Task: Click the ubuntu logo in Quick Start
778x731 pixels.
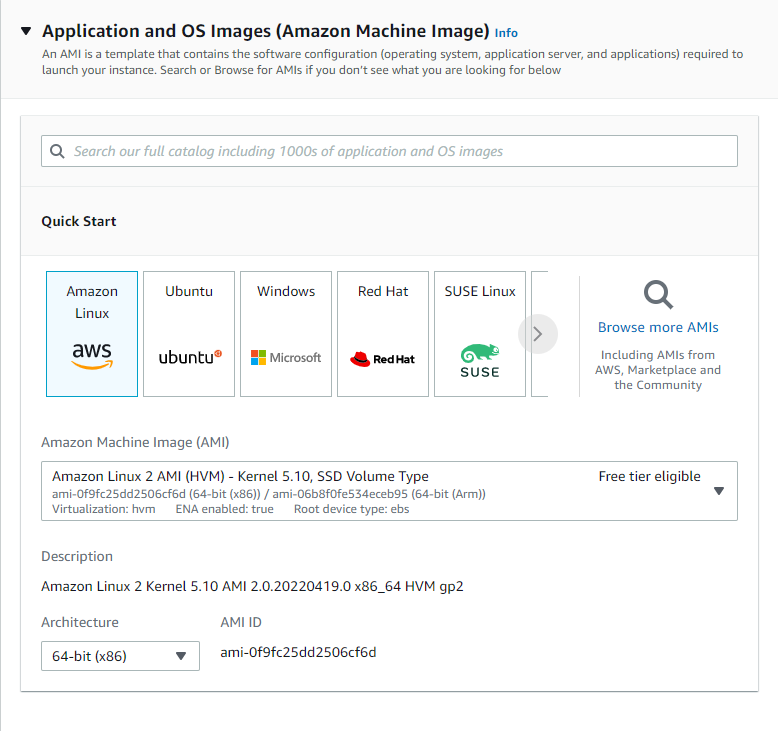Action: [190, 357]
